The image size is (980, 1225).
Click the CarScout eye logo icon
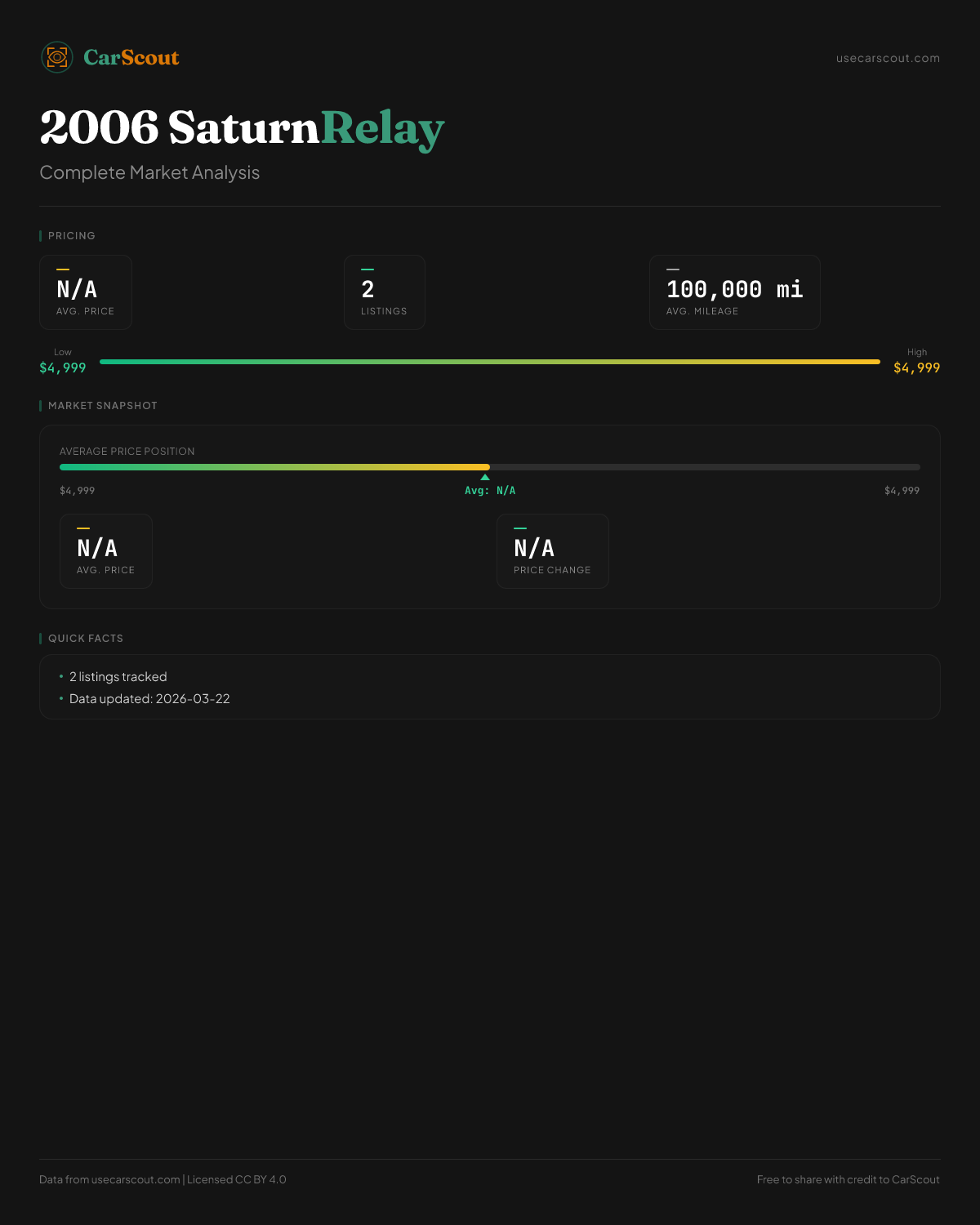(57, 57)
